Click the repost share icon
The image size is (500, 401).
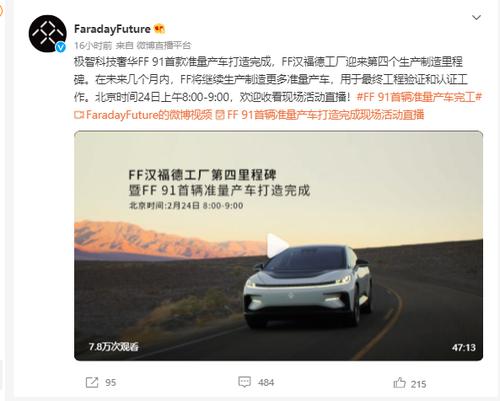92,382
